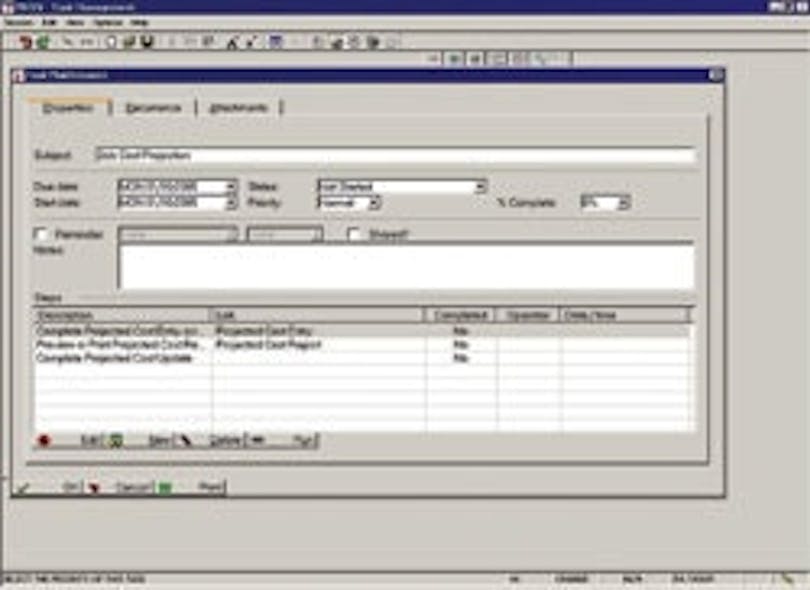Image resolution: width=810 pixels, height=590 pixels.
Task: Click the red arrow icon beside Cancel
Action: click(95, 488)
